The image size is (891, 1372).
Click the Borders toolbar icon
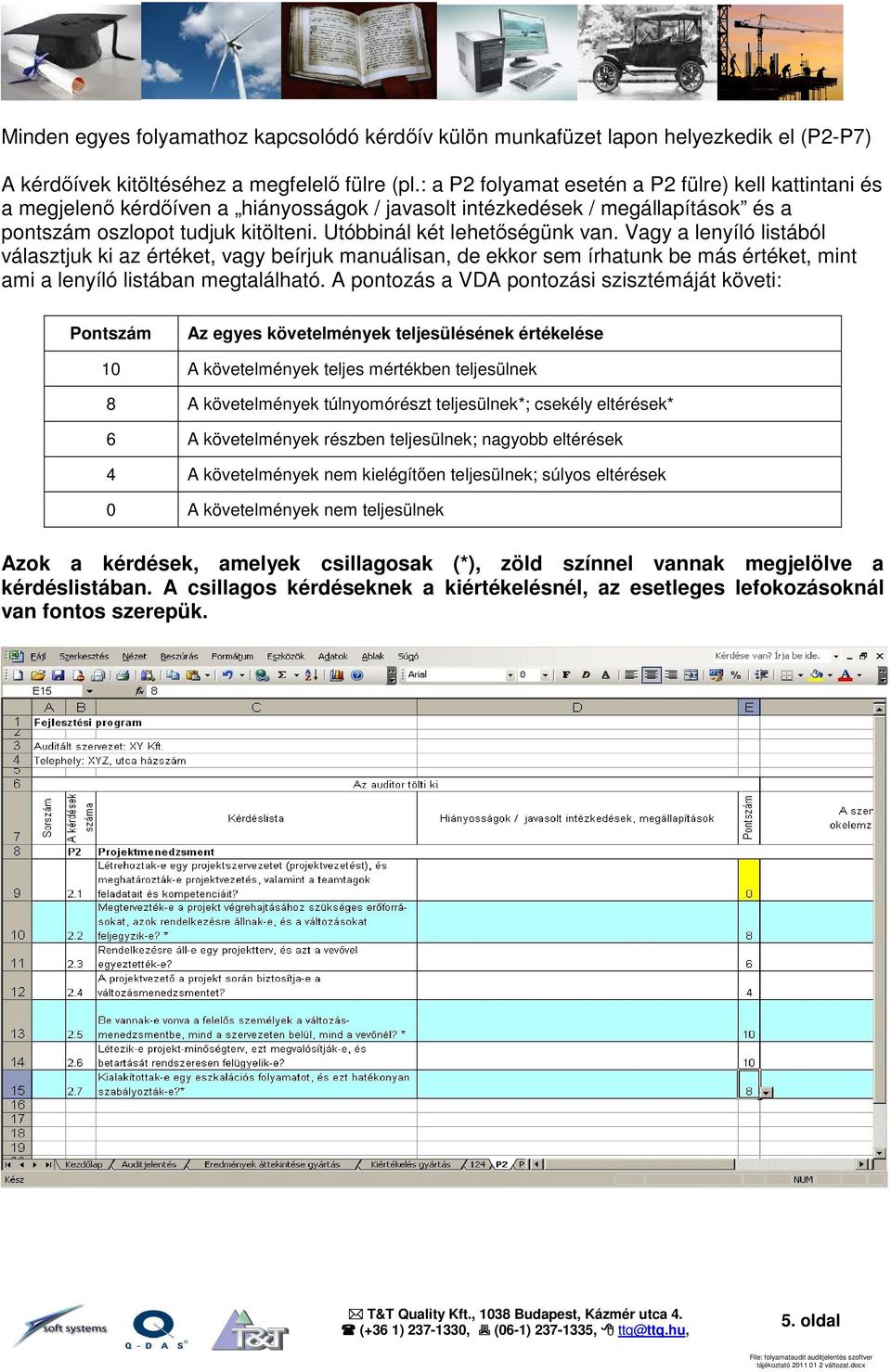point(786,675)
